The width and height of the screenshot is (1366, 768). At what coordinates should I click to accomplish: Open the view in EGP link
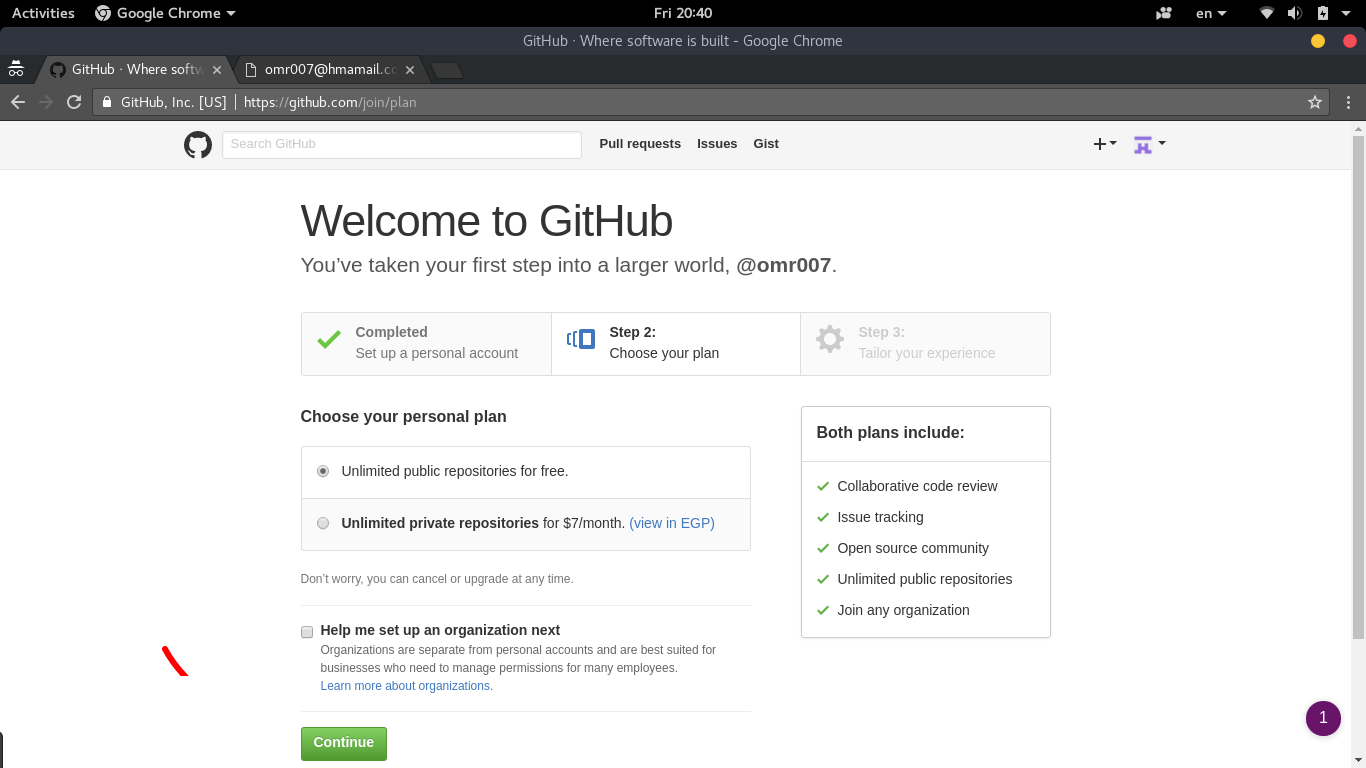(x=671, y=523)
